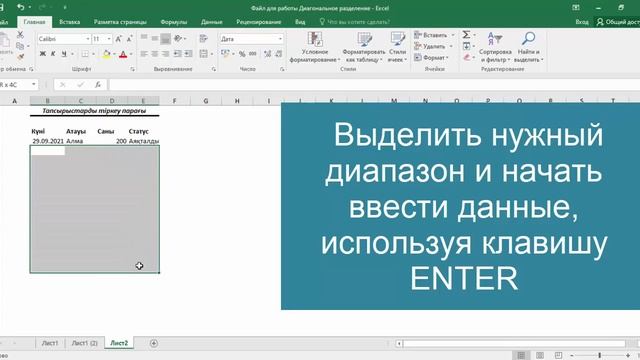Add a new sheet with plus button
640x360 pixels.
(153, 343)
